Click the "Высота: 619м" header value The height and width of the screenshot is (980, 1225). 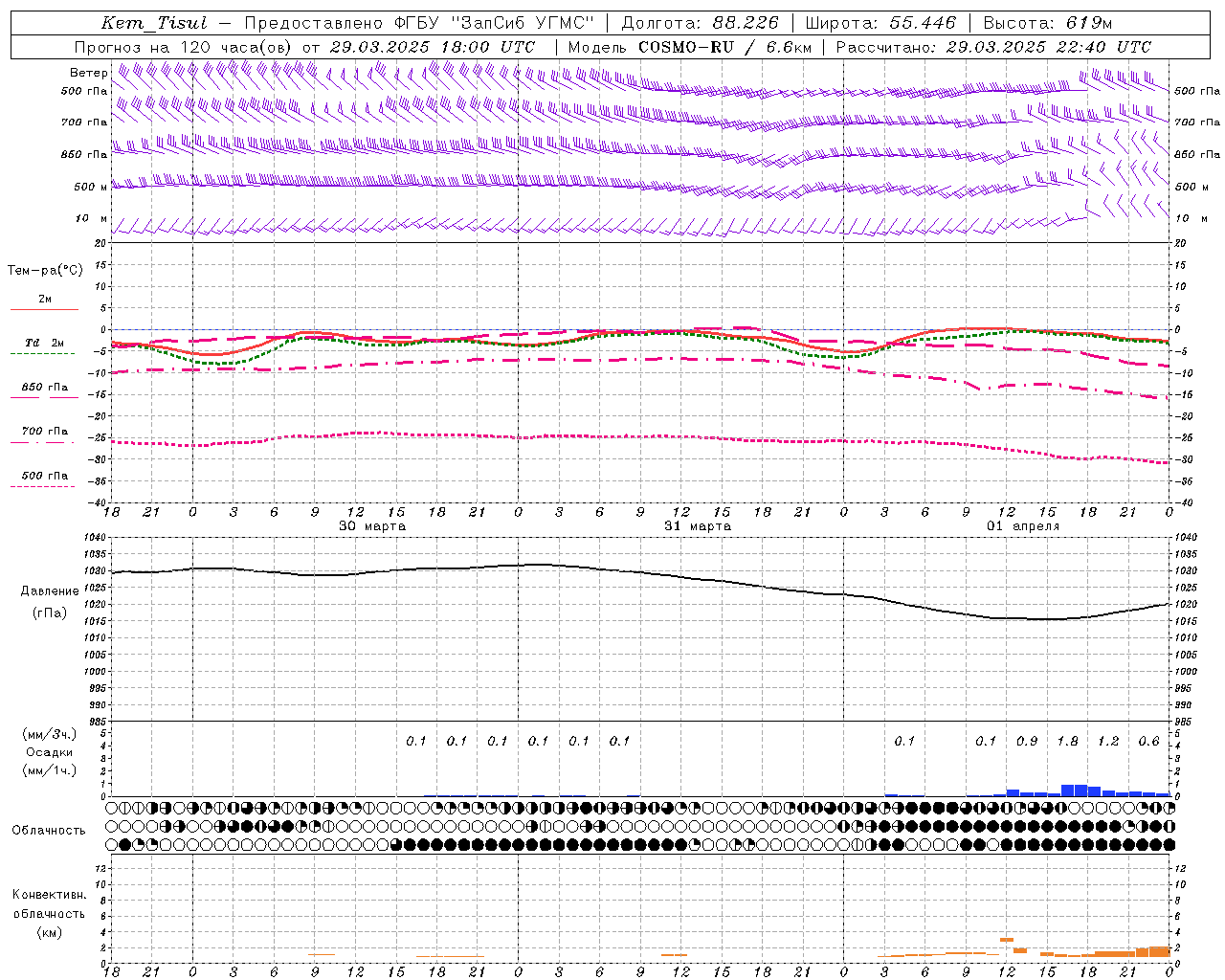1048,23
